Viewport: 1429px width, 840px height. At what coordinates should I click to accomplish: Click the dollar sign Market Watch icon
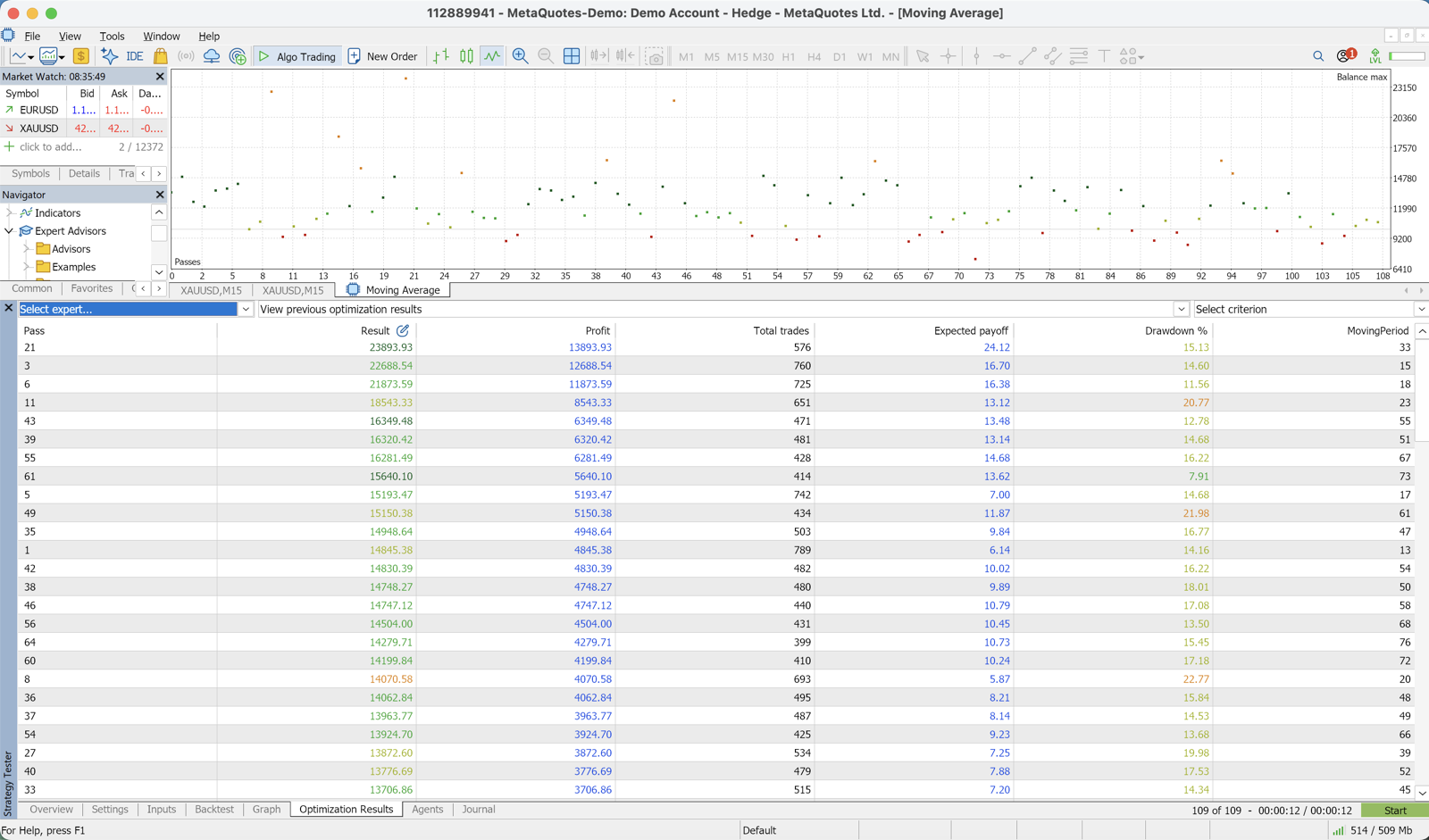click(x=81, y=56)
